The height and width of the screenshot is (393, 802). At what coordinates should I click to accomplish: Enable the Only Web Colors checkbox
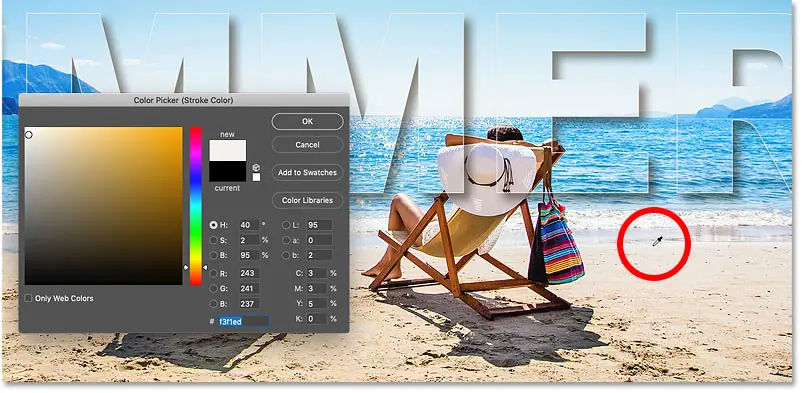click(29, 298)
